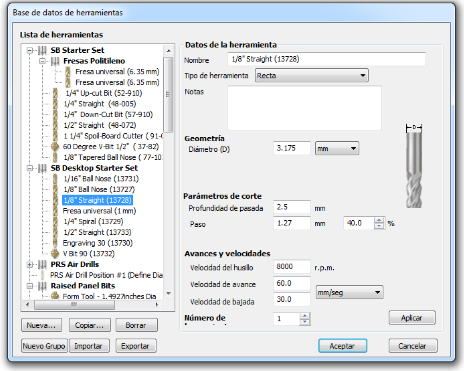Viewport: 464px width, 371px height.
Task: Click the Diámetro (D) value field
Action: click(292, 148)
